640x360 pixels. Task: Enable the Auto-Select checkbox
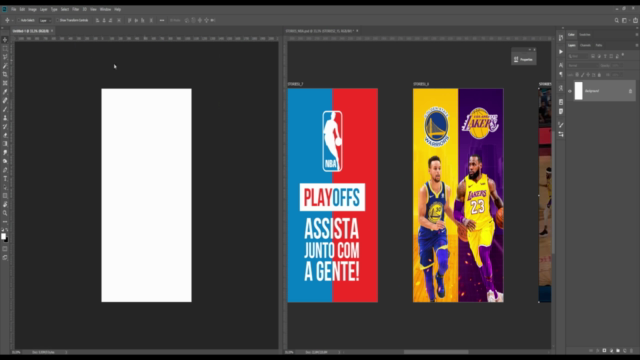19,20
